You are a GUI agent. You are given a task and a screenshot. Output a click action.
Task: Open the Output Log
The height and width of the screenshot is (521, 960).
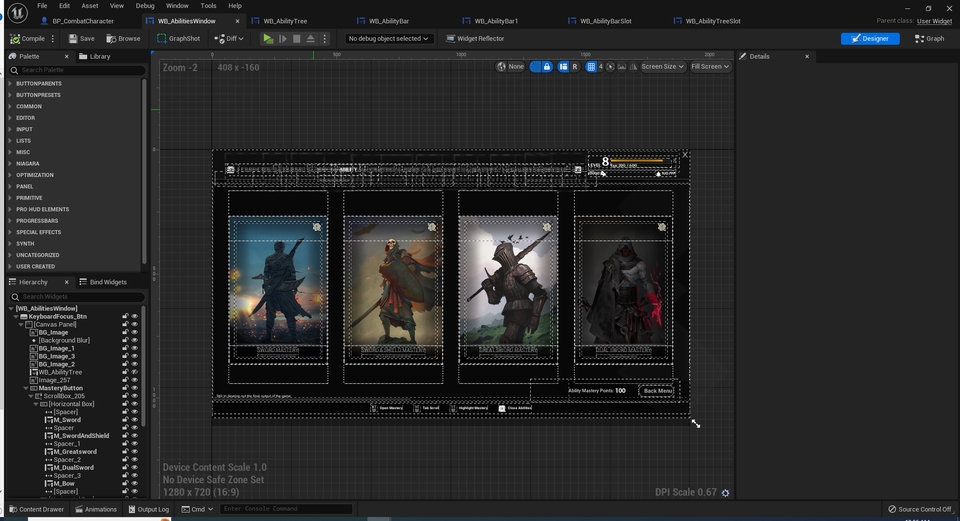coord(148,509)
